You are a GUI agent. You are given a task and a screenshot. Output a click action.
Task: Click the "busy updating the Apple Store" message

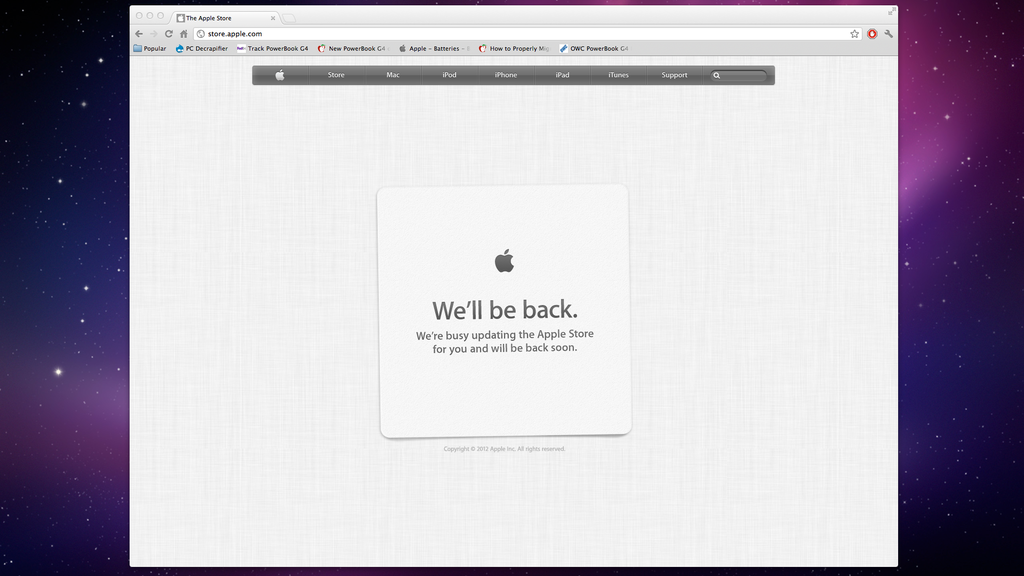[505, 341]
